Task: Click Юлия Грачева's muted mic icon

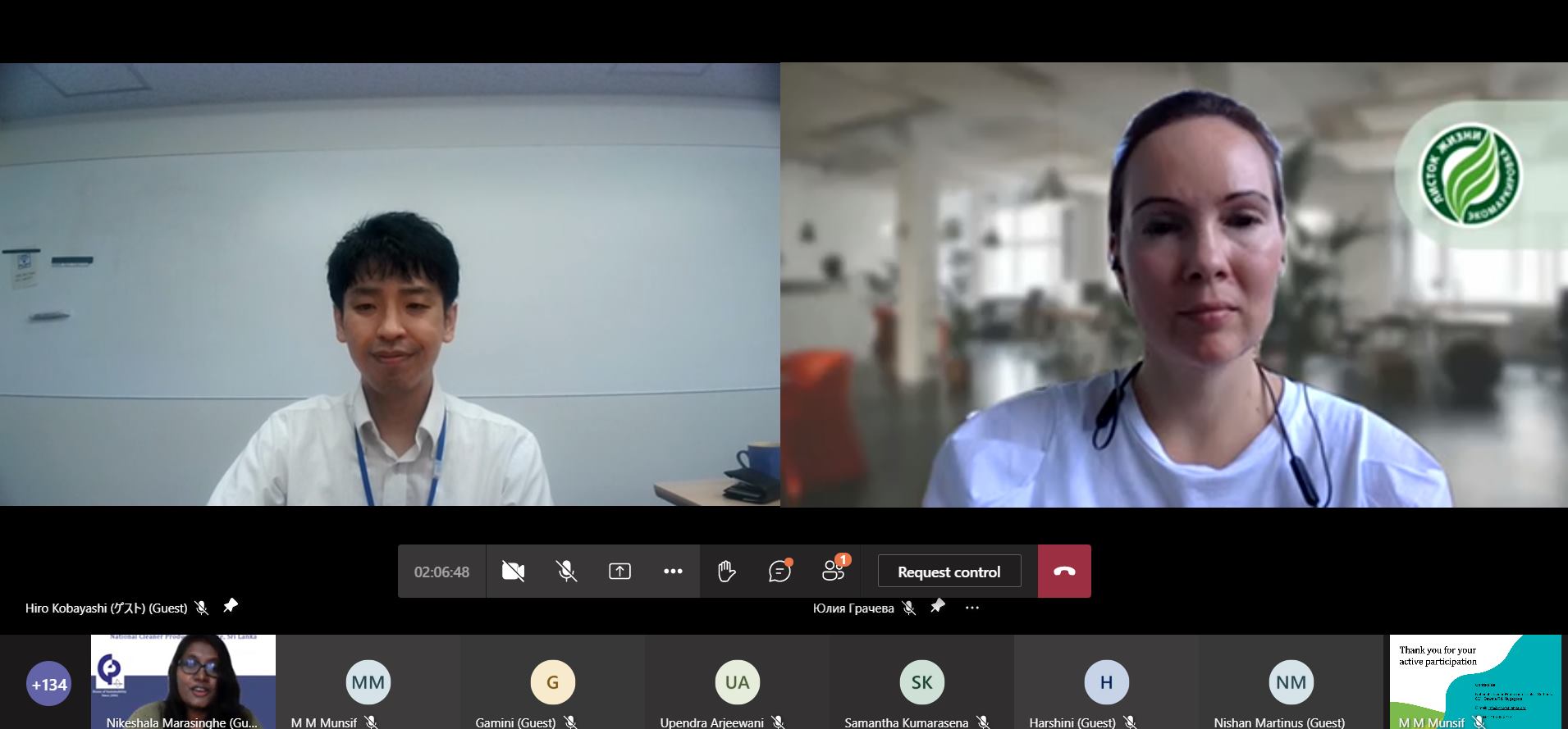Action: (908, 608)
